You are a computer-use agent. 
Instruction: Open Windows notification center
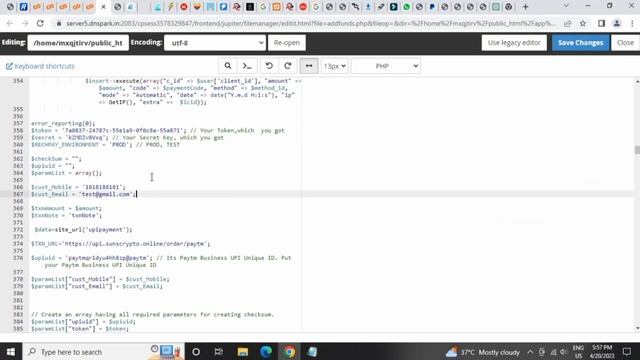pos(627,352)
